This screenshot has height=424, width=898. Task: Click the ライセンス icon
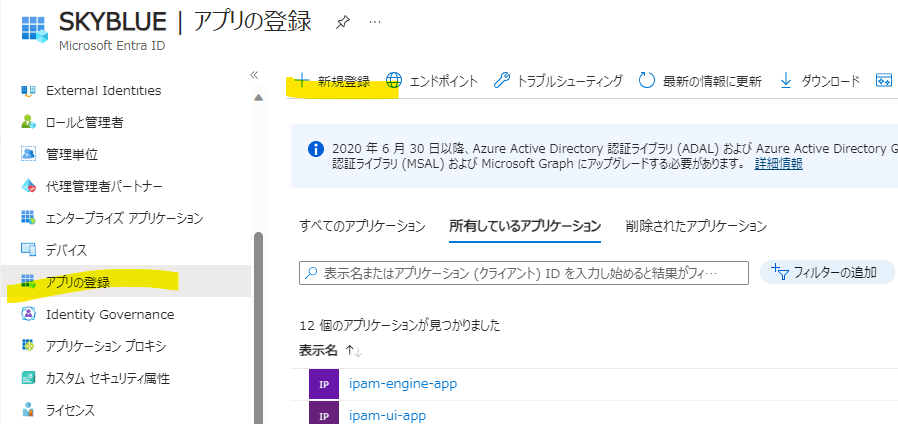[28, 410]
